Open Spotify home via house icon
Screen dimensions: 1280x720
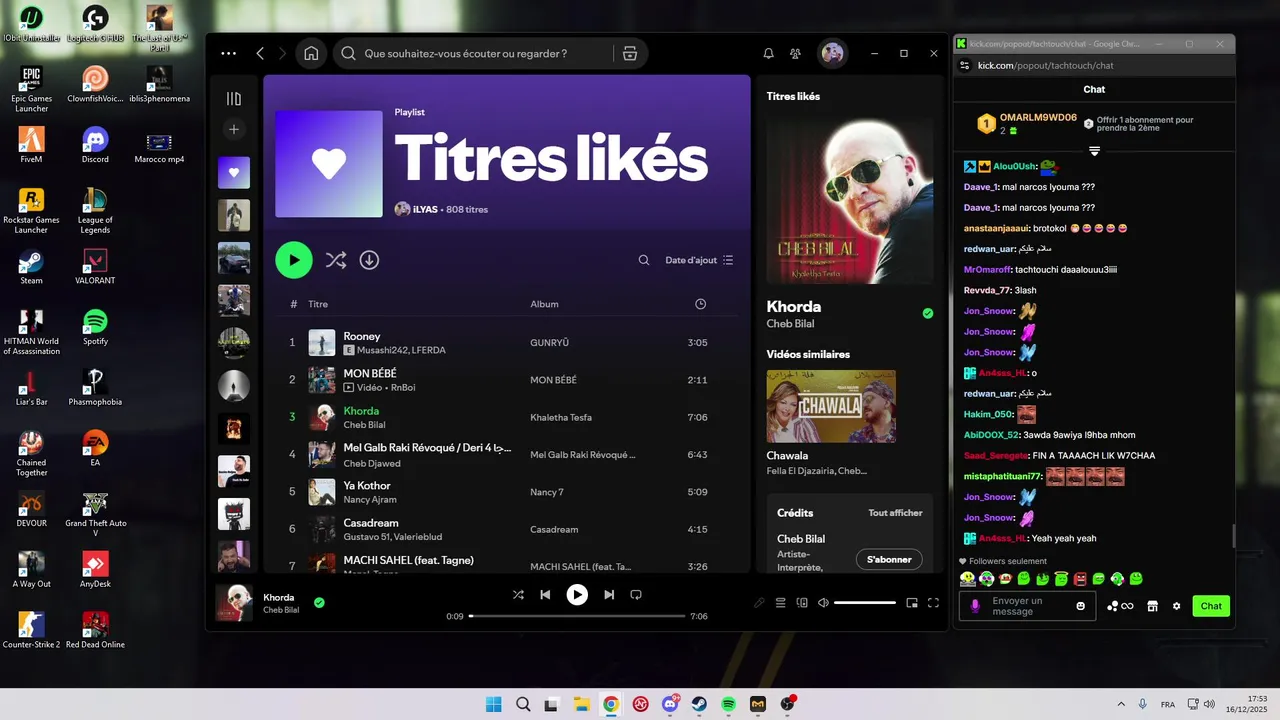311,54
